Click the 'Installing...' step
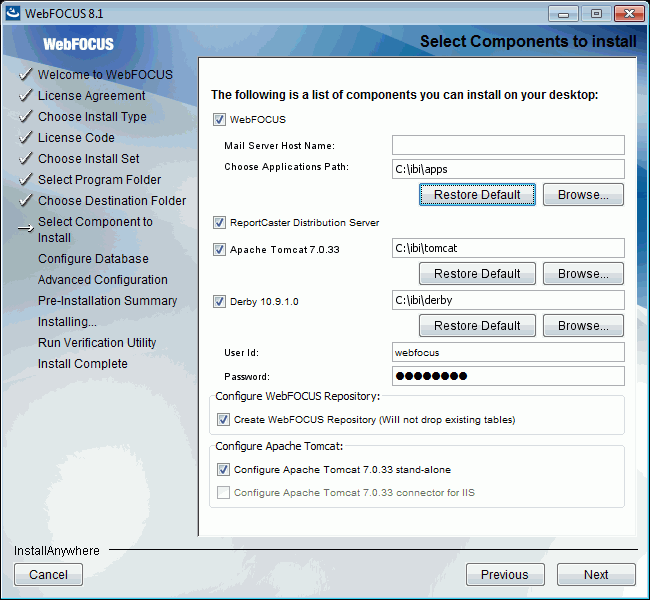Image resolution: width=650 pixels, height=600 pixels. click(67, 322)
